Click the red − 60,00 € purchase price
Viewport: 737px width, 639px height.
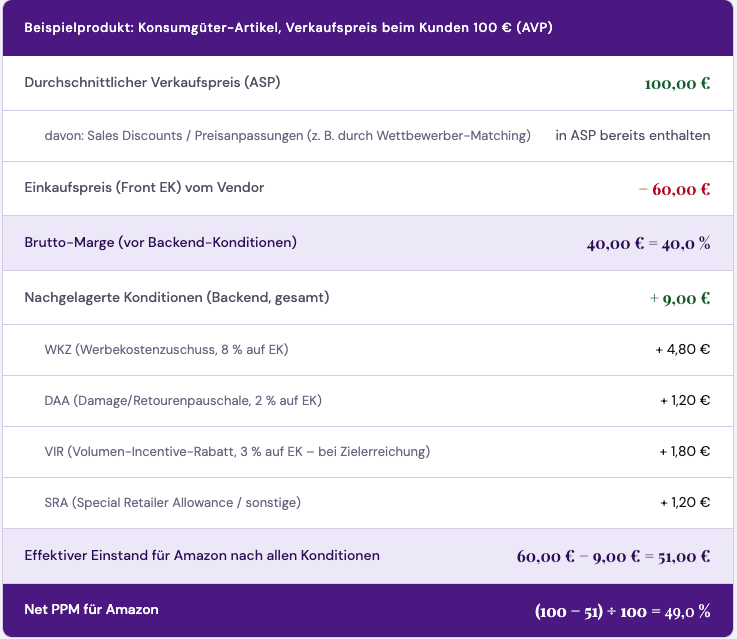coord(674,189)
